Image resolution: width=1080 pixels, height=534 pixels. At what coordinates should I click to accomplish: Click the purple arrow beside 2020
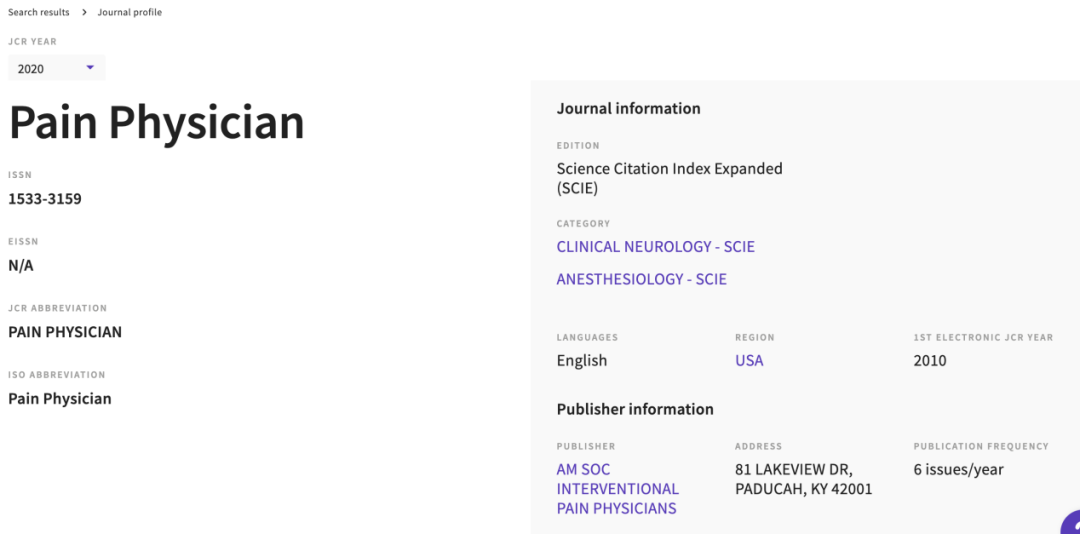click(90, 68)
